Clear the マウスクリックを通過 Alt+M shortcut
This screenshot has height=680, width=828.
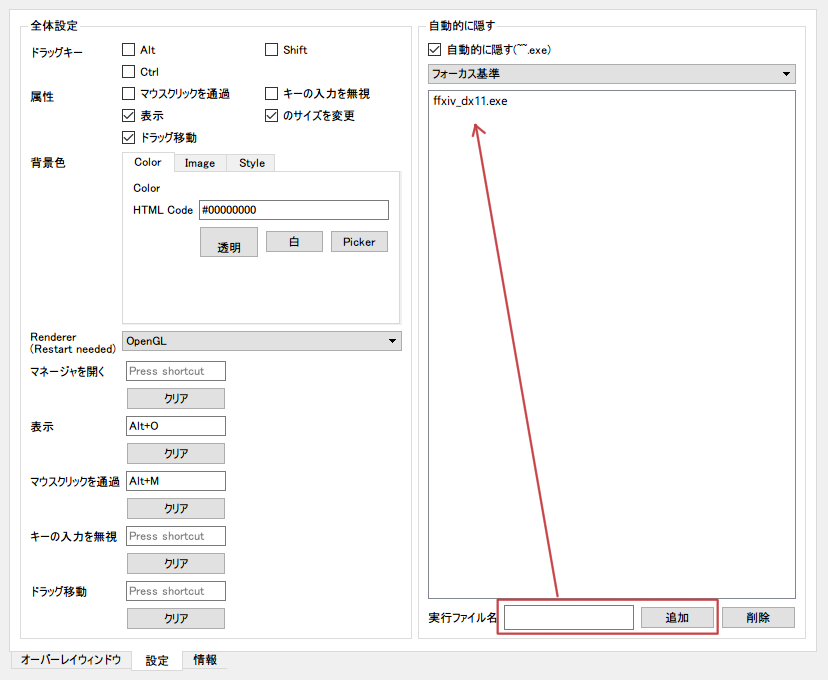coord(176,508)
